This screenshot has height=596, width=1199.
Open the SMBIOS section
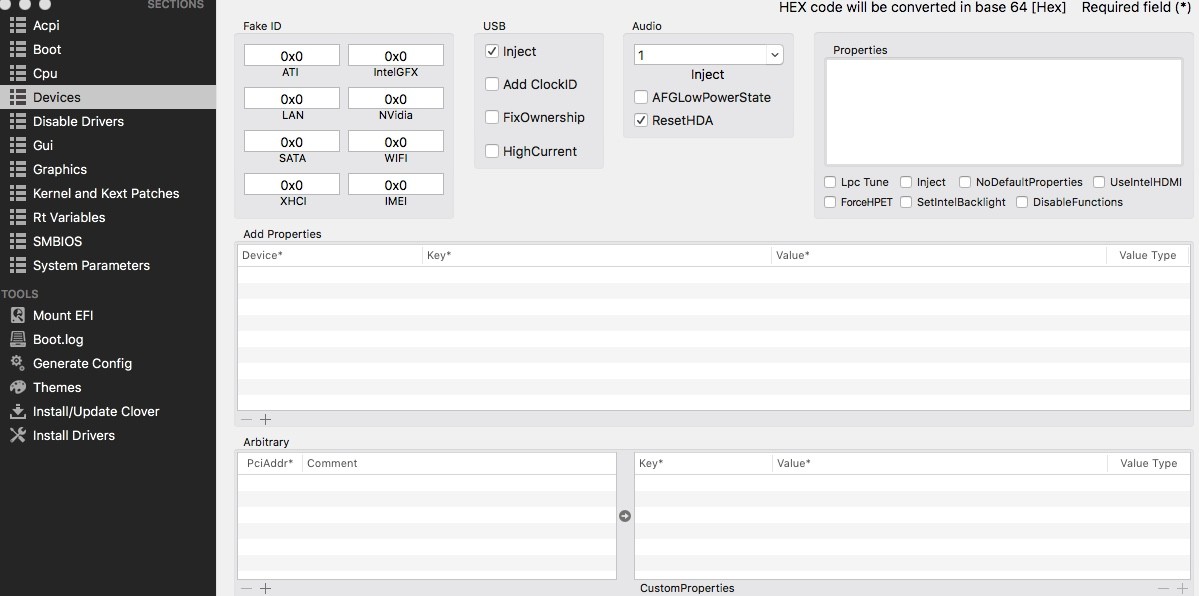point(57,241)
